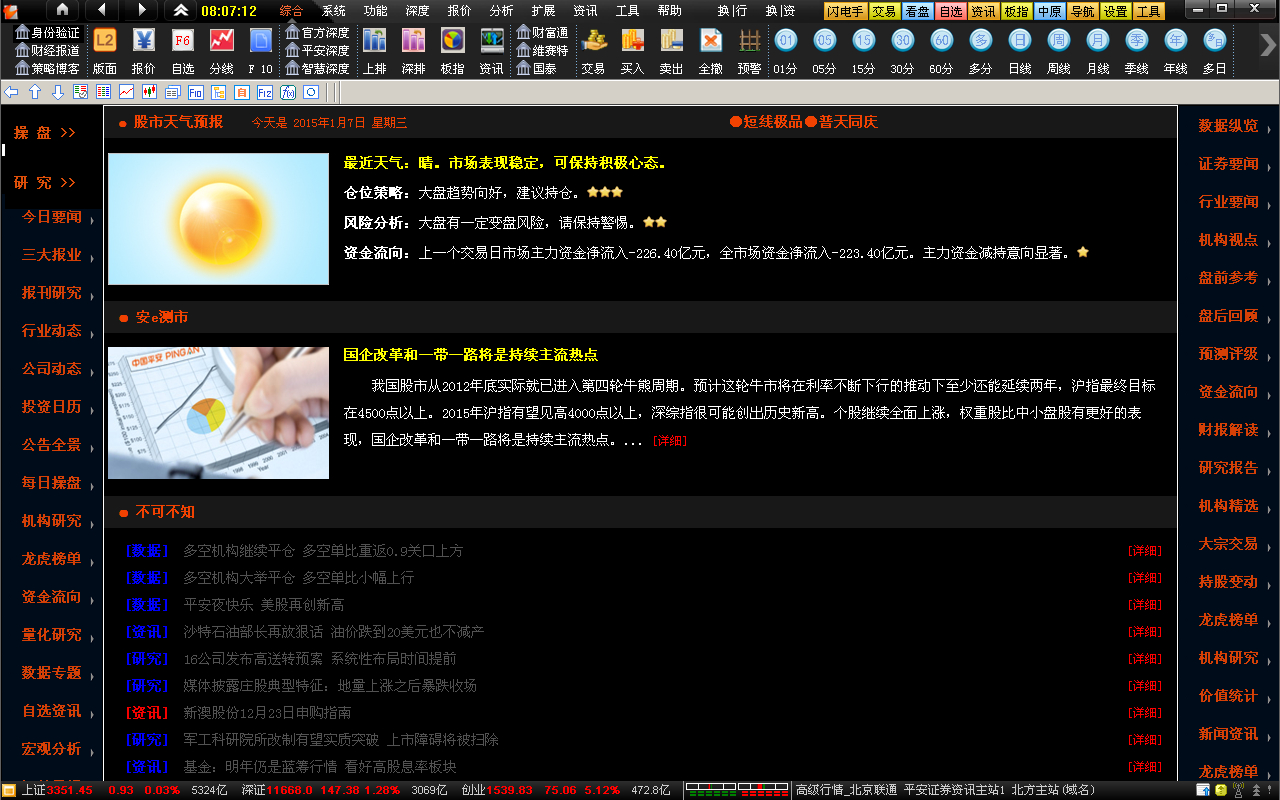The image size is (1280, 800).
Task: Click the candlestick chart icon in small toolbar
Action: (x=150, y=92)
